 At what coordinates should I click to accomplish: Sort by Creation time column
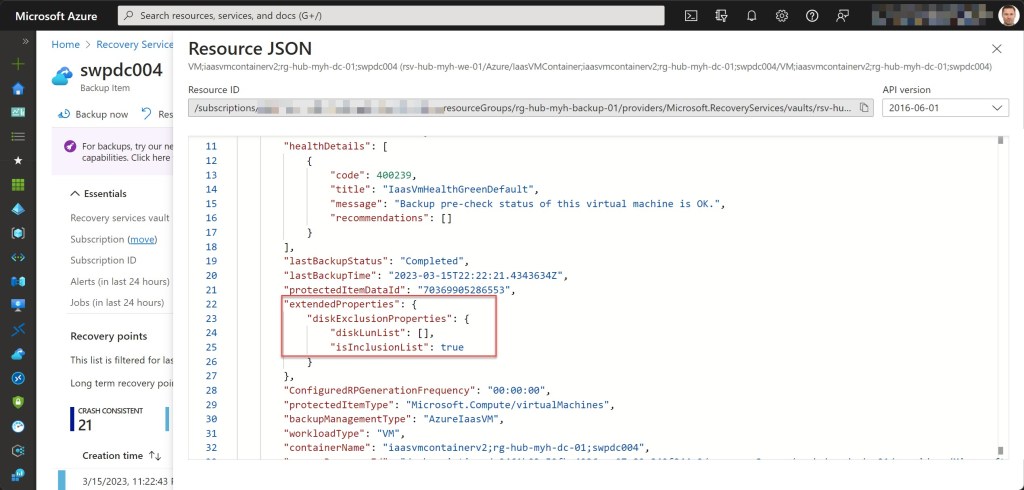click(x=155, y=455)
